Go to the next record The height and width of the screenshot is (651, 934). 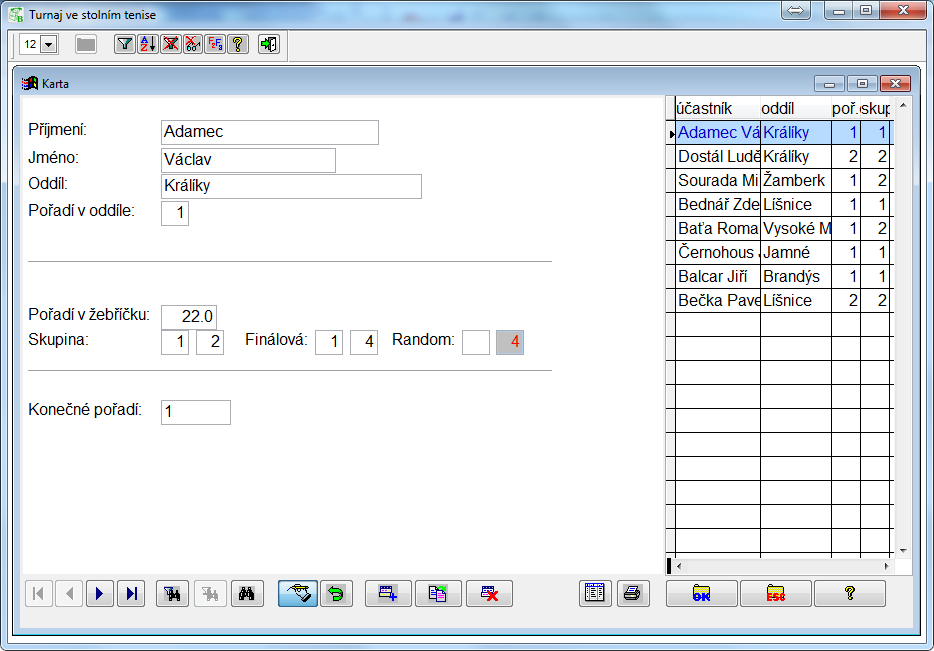99,593
